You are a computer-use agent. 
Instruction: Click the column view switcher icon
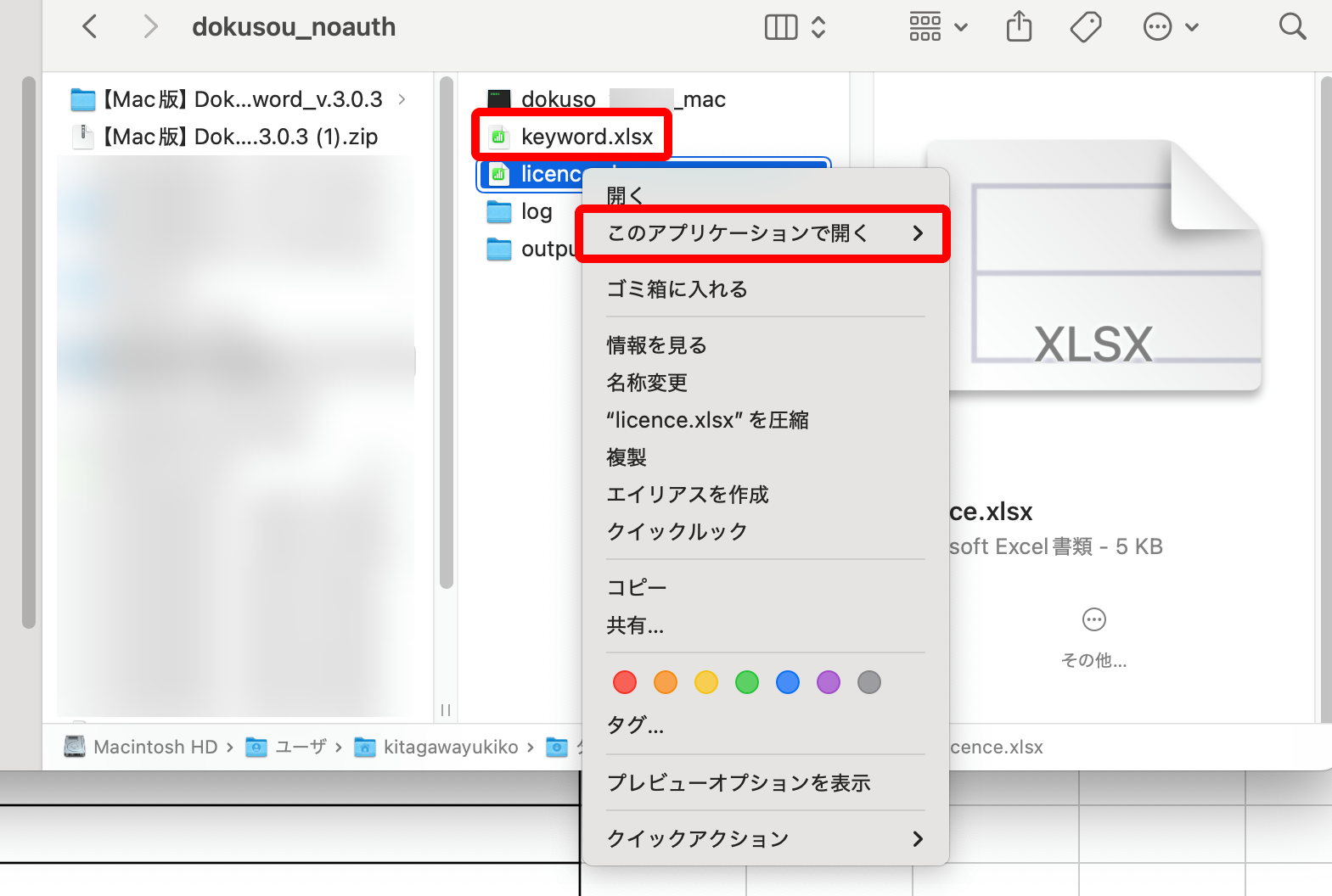[781, 27]
